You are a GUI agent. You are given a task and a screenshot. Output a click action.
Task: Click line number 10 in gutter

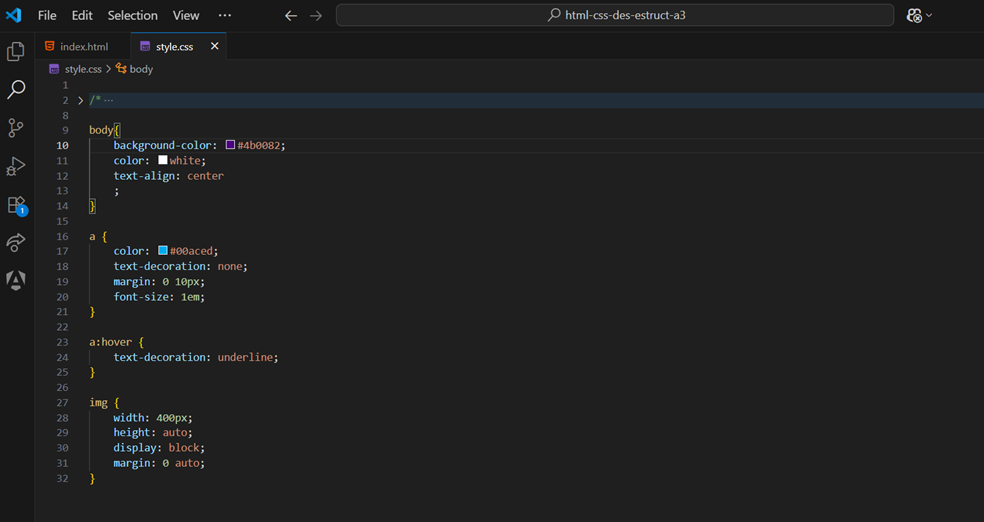coord(62,146)
